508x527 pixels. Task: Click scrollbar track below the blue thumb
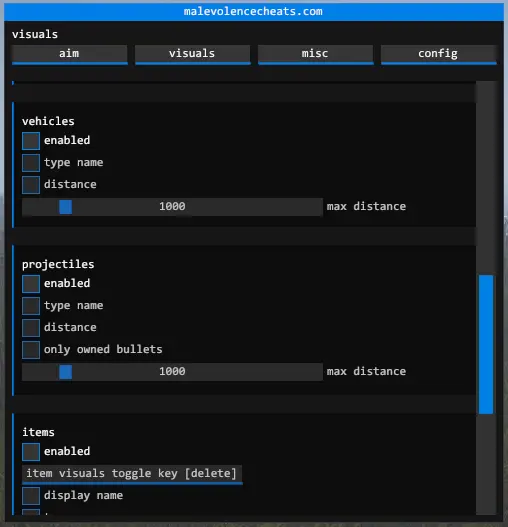pos(486,464)
